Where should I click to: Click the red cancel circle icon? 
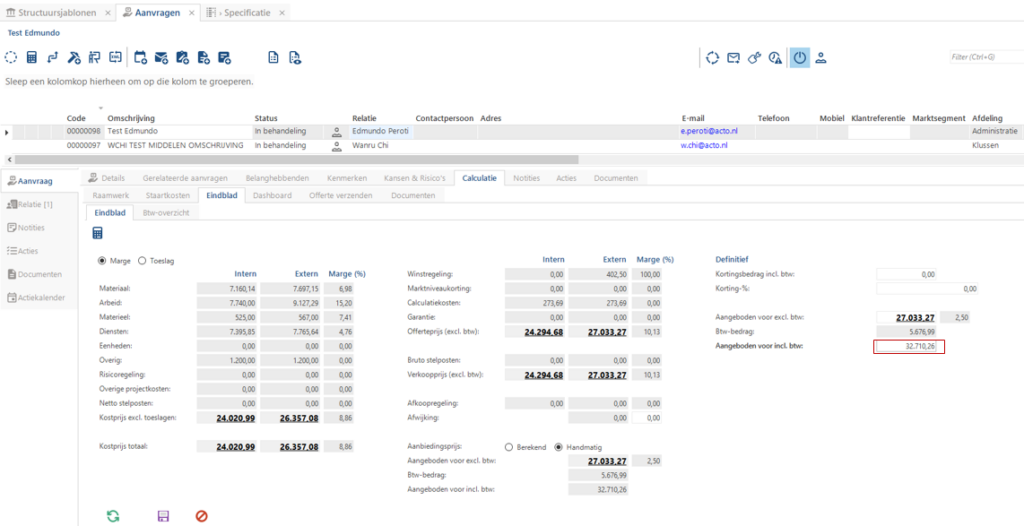[x=202, y=516]
